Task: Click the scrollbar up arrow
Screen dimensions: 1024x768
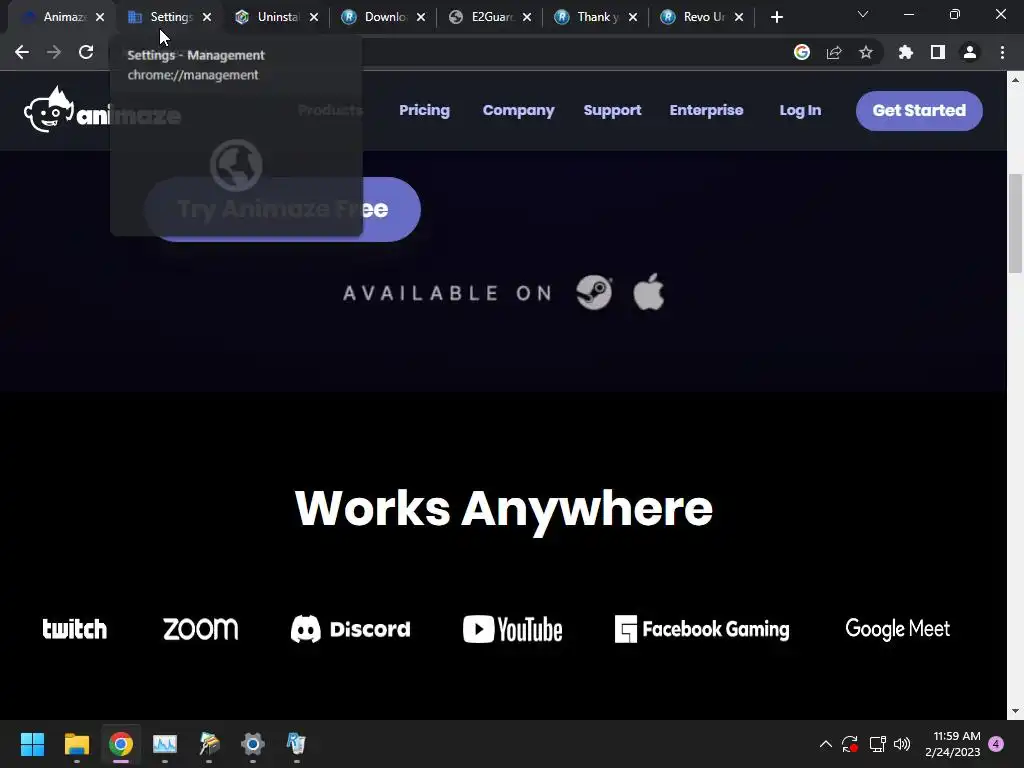Action: coord(1015,80)
